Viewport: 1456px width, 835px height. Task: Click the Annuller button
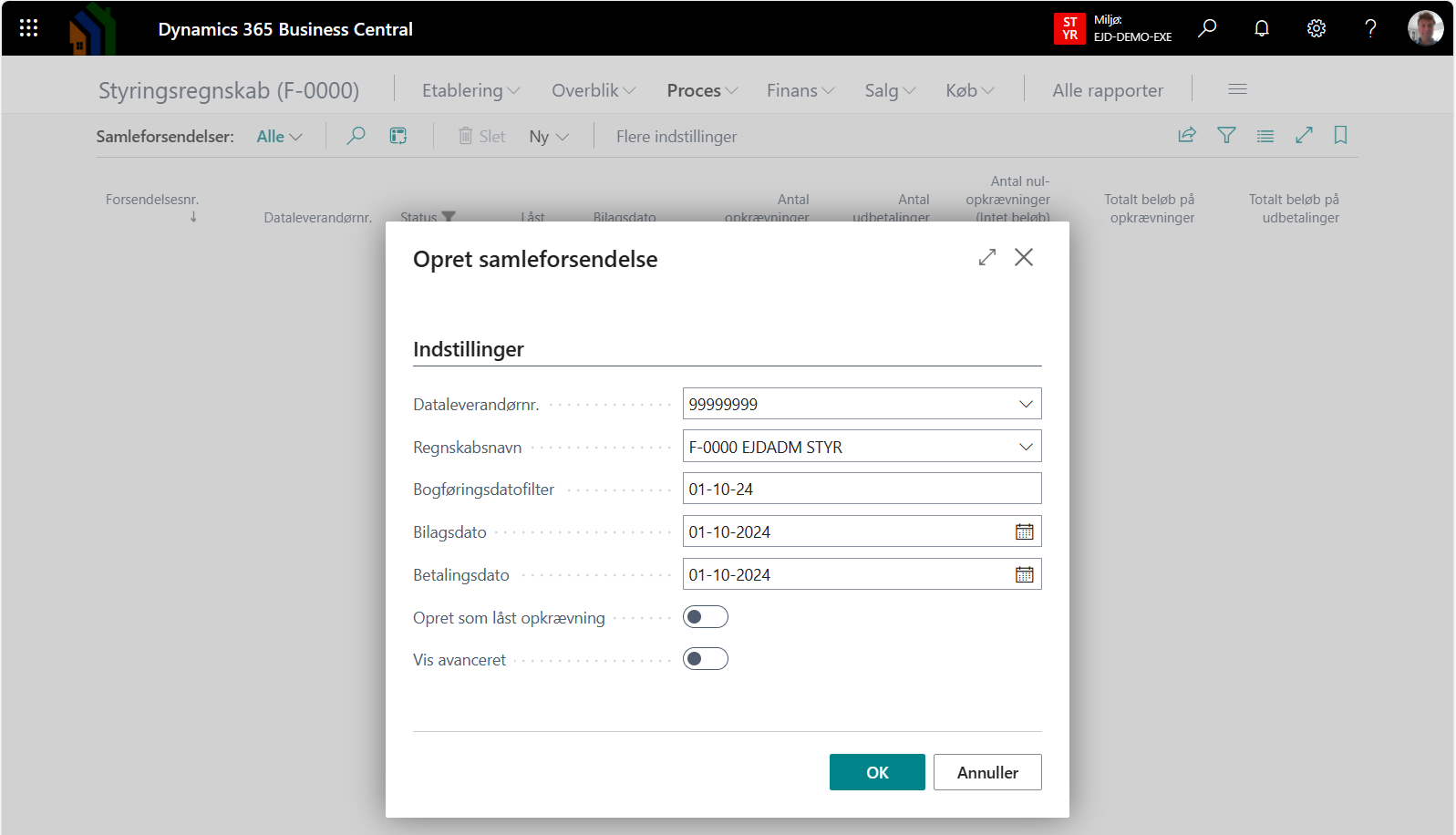coord(986,772)
